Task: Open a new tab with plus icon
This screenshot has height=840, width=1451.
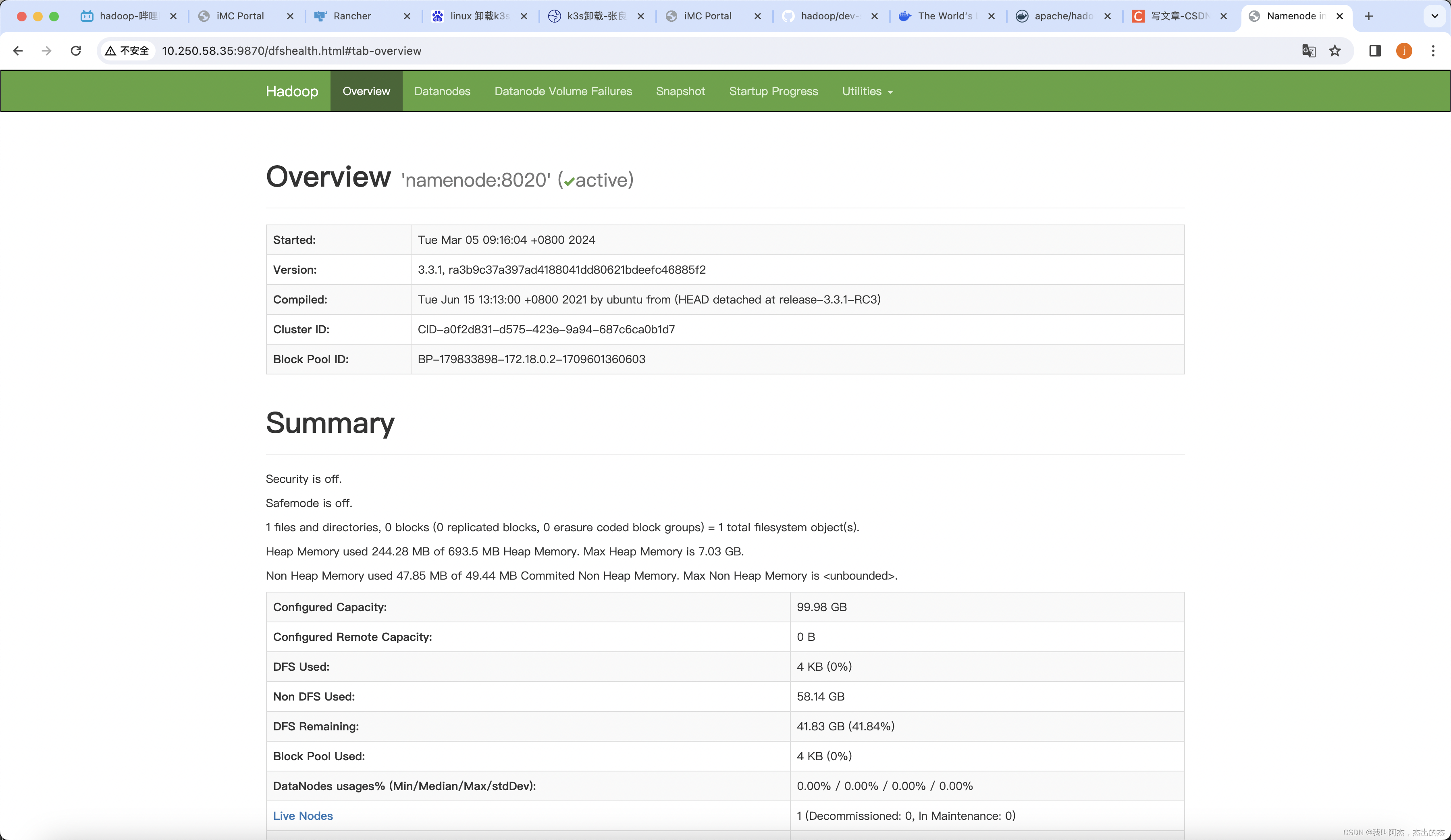Action: [x=1369, y=16]
